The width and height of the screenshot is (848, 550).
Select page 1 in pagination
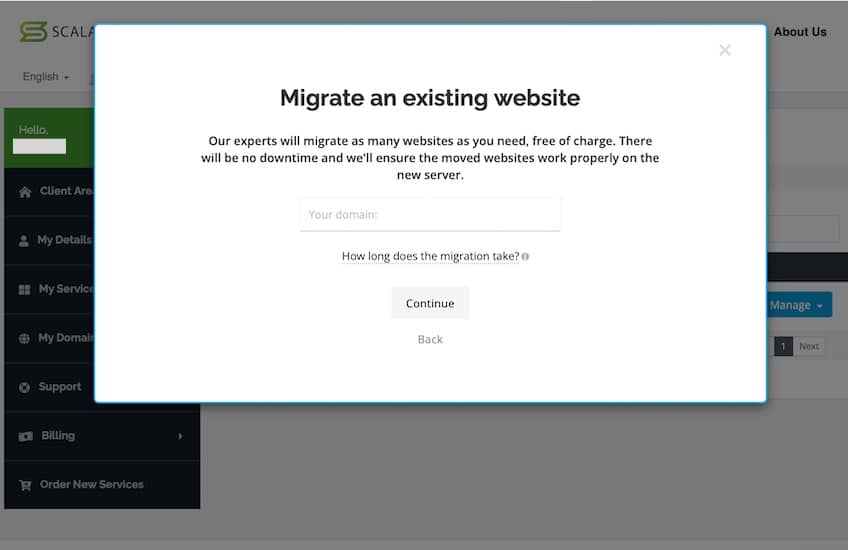point(783,347)
